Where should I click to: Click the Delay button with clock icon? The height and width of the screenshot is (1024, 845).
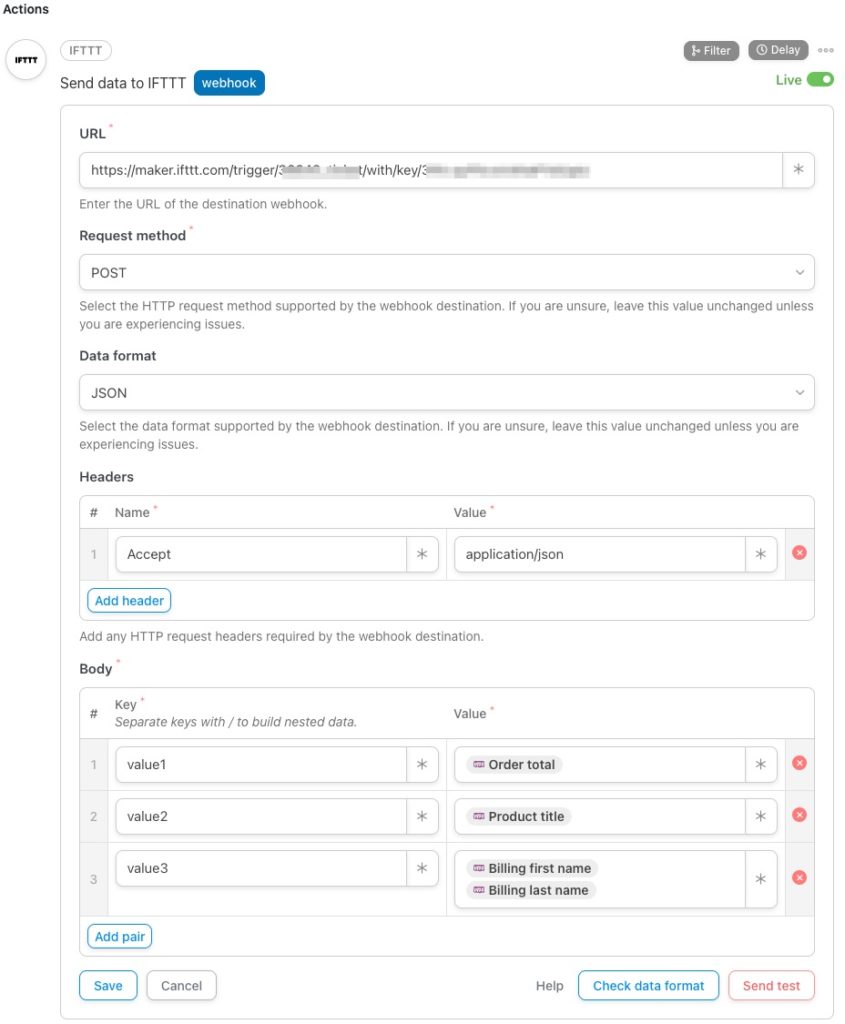778,50
